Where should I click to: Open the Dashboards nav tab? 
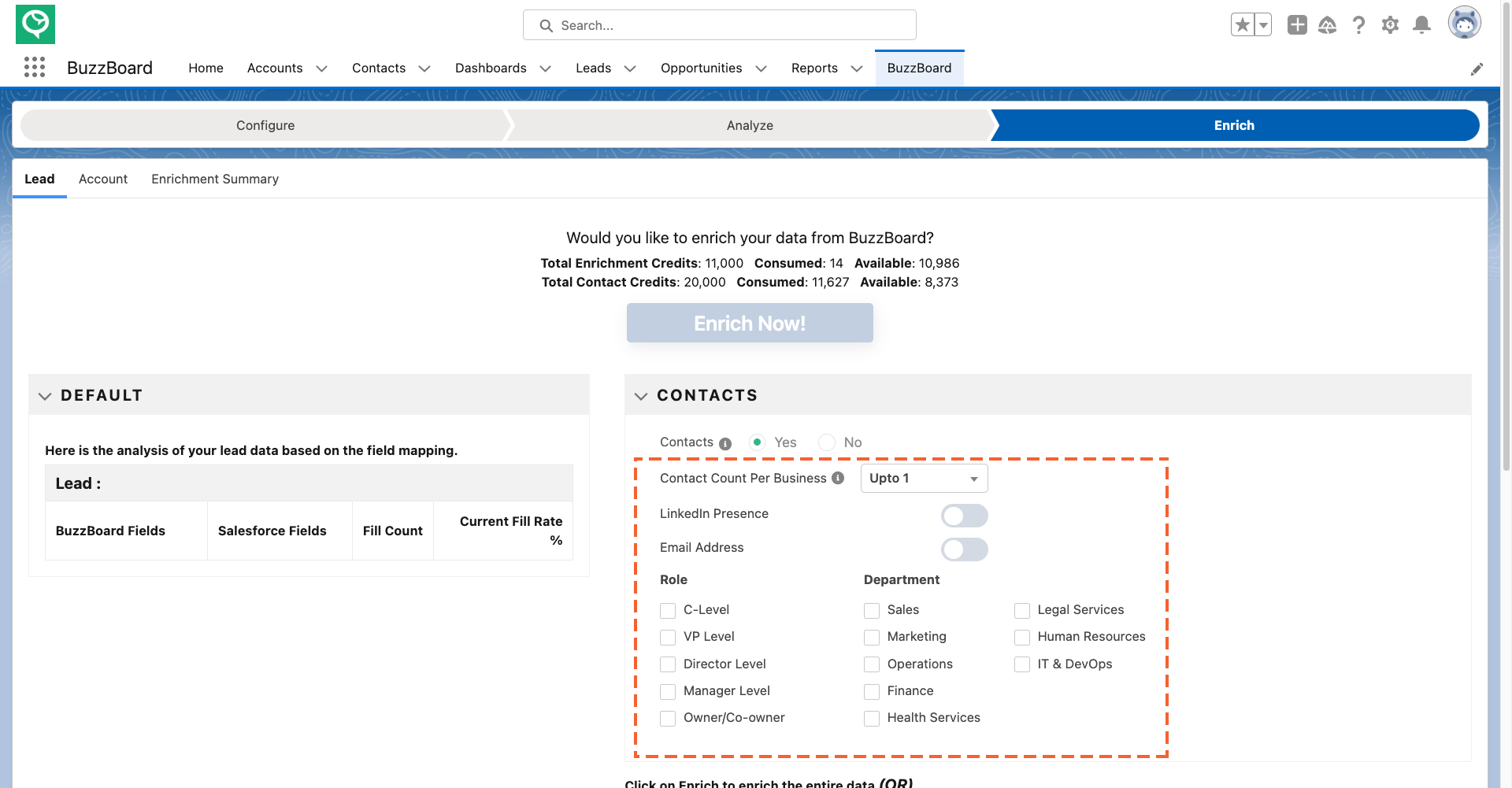491,68
